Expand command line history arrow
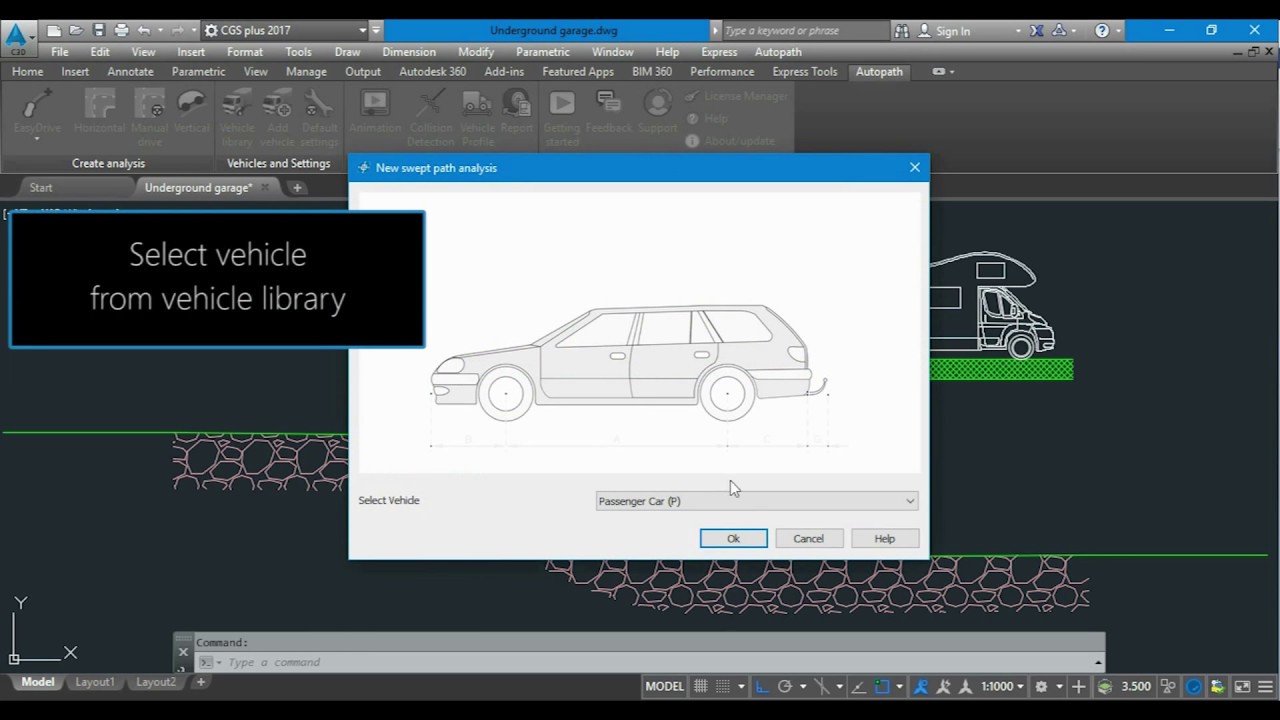The height and width of the screenshot is (720, 1280). [x=1098, y=662]
